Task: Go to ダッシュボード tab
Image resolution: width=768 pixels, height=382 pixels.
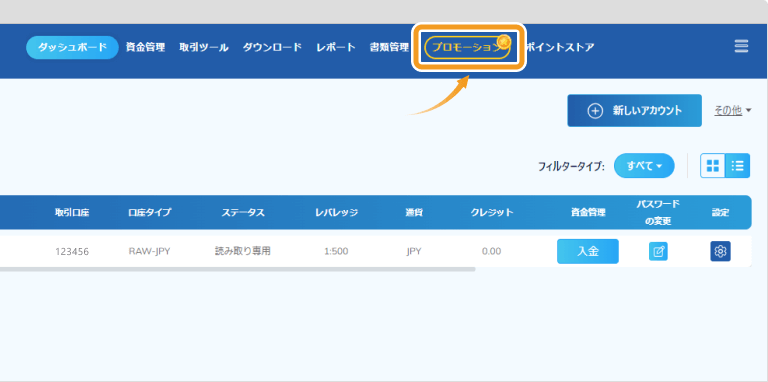Action: pos(72,48)
